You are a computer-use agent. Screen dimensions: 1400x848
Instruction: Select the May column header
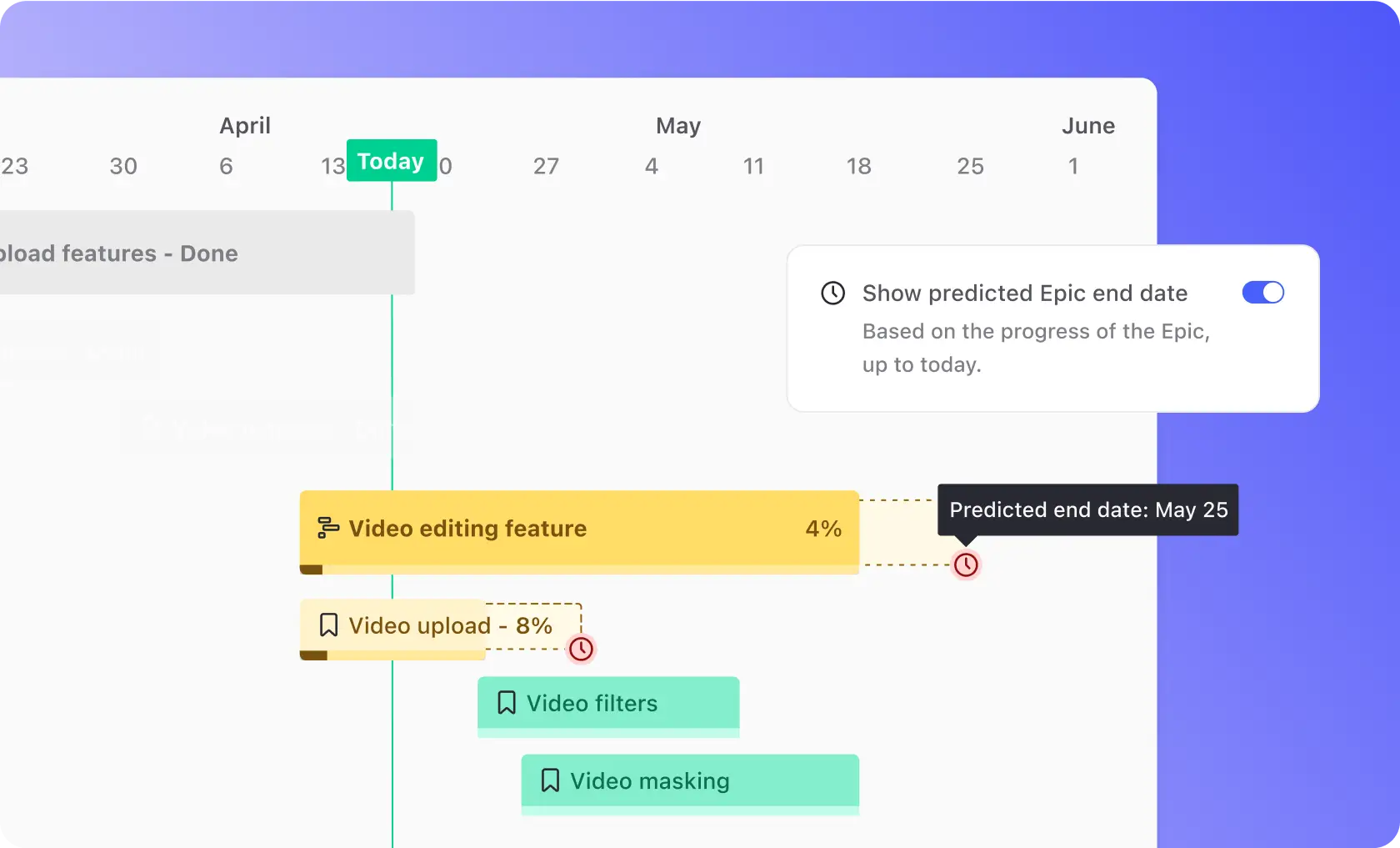coord(677,126)
